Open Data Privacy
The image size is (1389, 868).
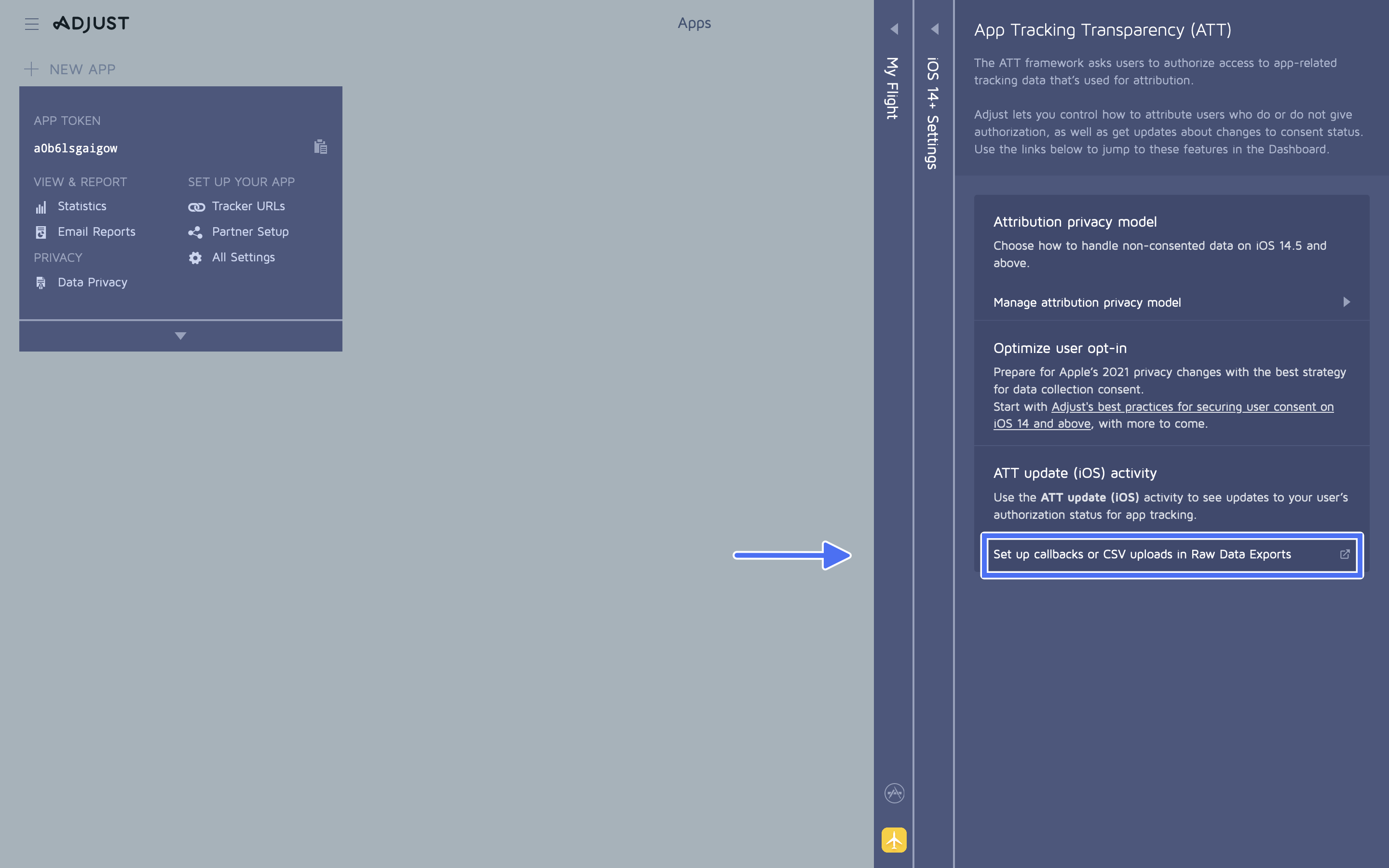click(93, 282)
